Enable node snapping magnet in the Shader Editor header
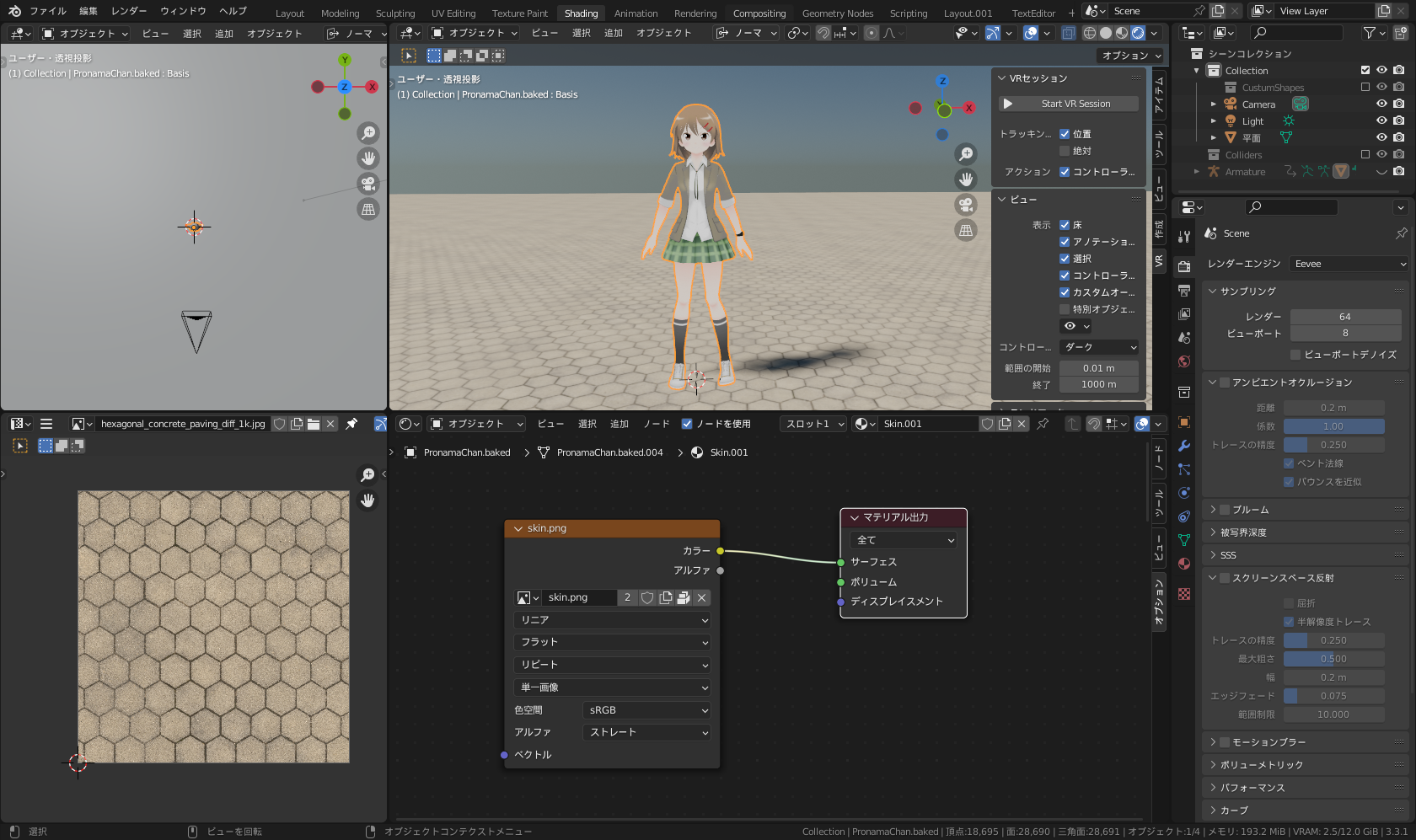The height and width of the screenshot is (840, 1416). point(1093,424)
